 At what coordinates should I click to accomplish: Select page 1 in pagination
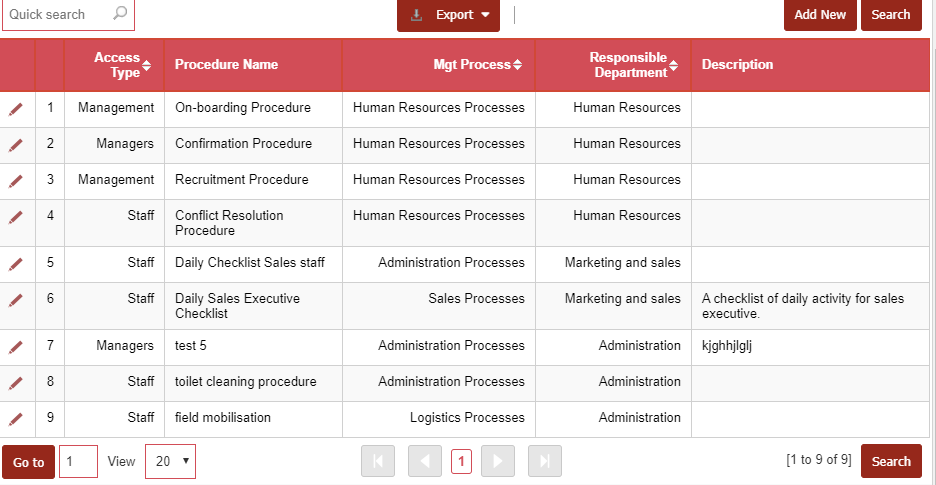click(x=461, y=461)
